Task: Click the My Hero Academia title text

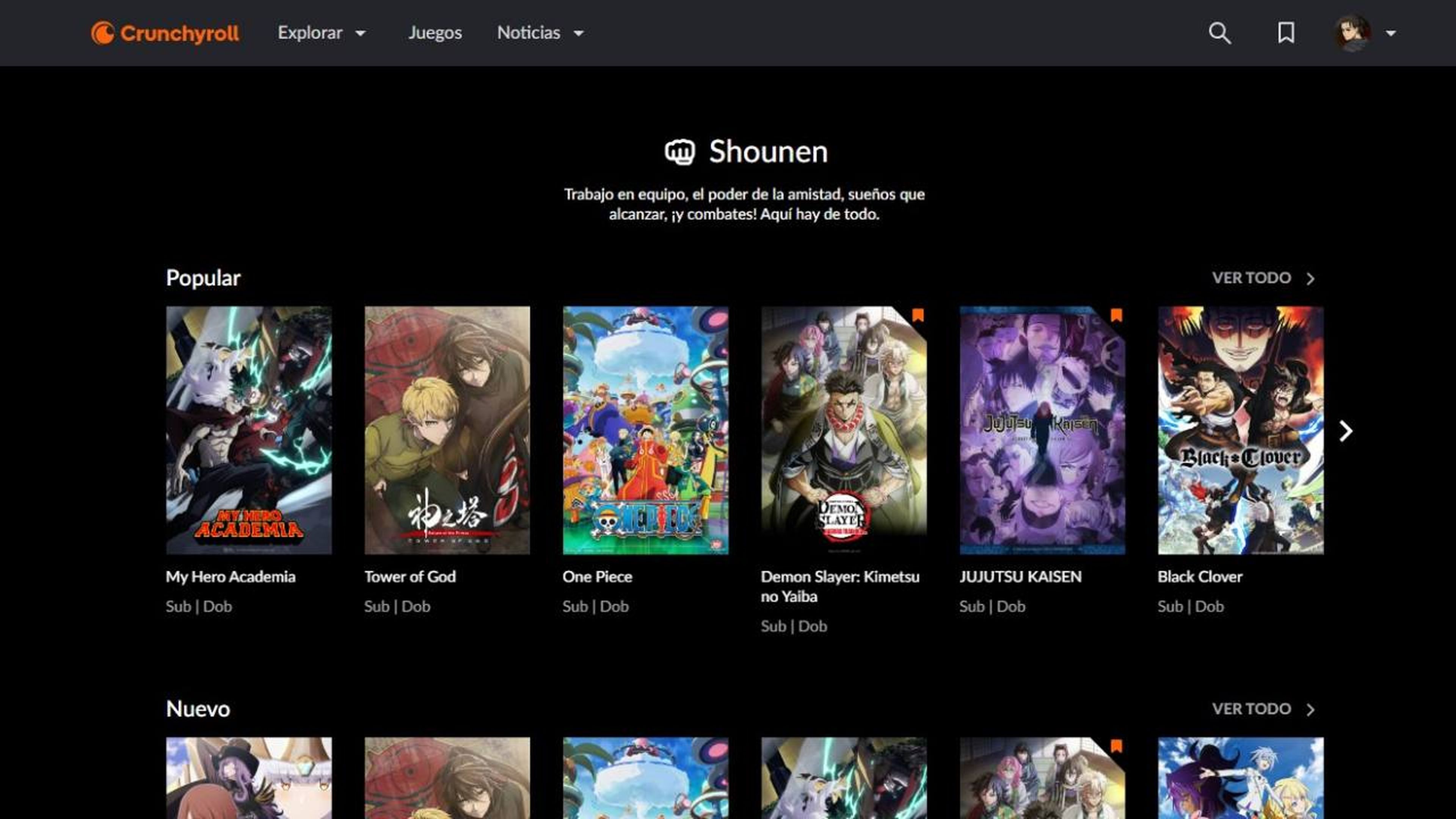Action: tap(231, 576)
